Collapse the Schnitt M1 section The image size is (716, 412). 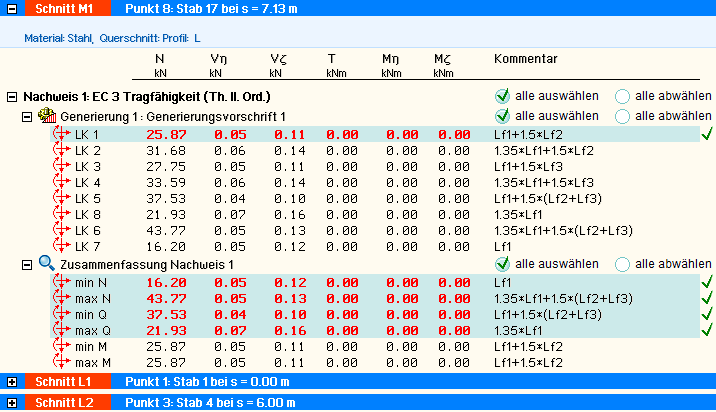coord(11,8)
